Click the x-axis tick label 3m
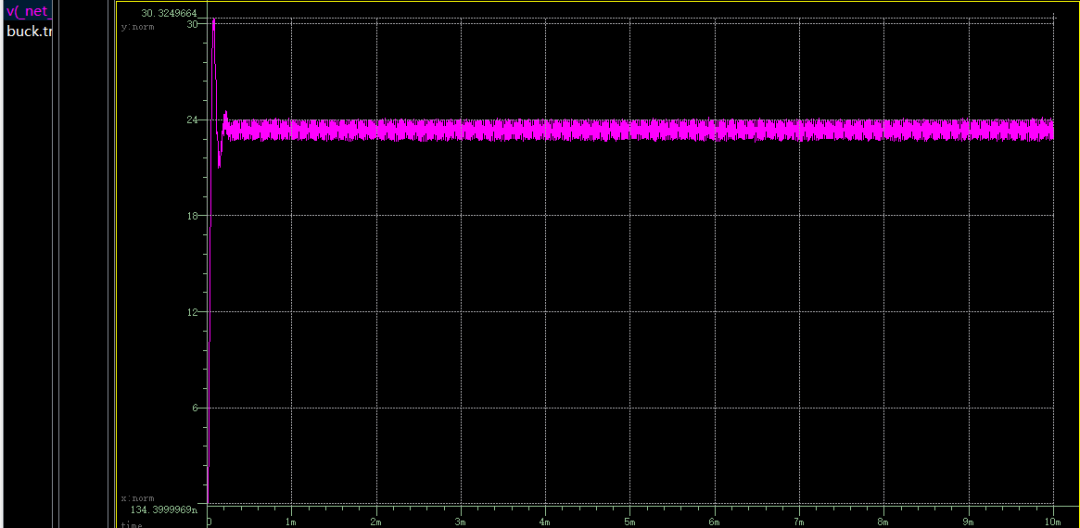This screenshot has height=528, width=1080. 461,522
